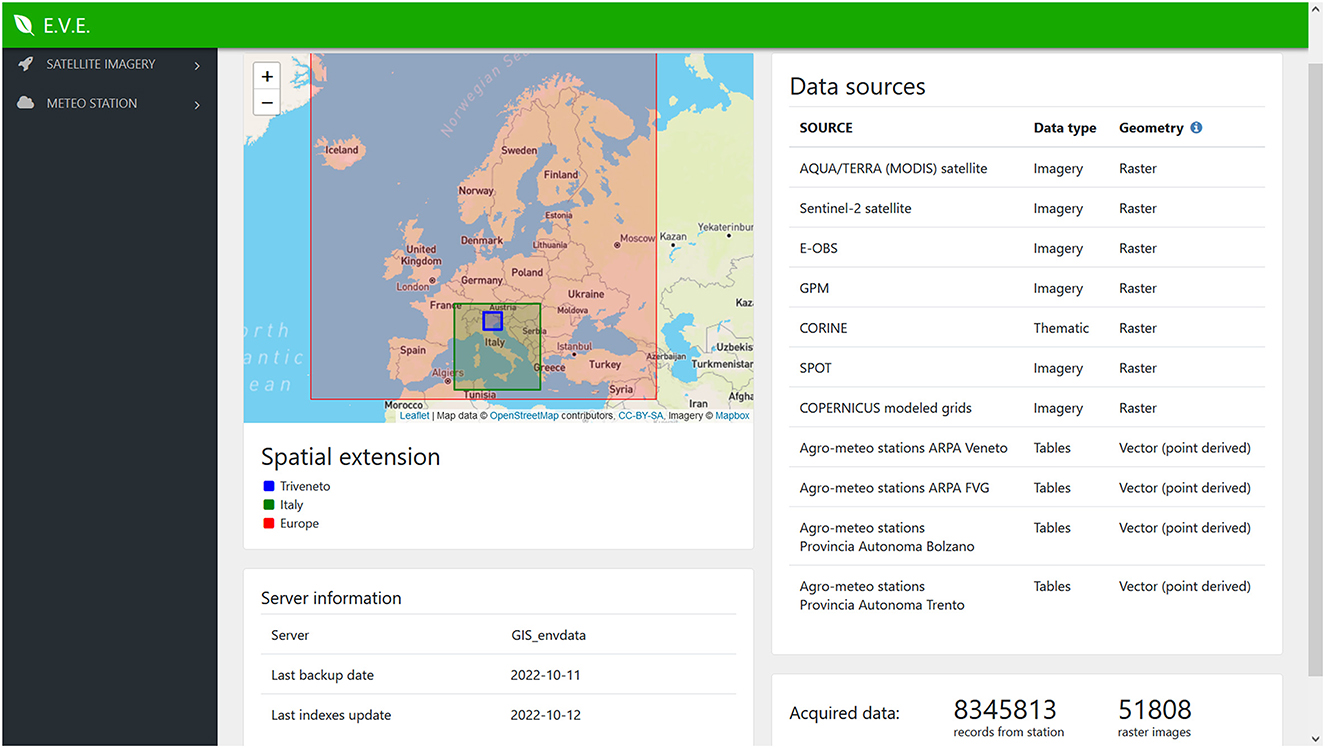Click the blue Triveneto rectangle on the map
The image size is (1325, 748).
click(x=492, y=321)
